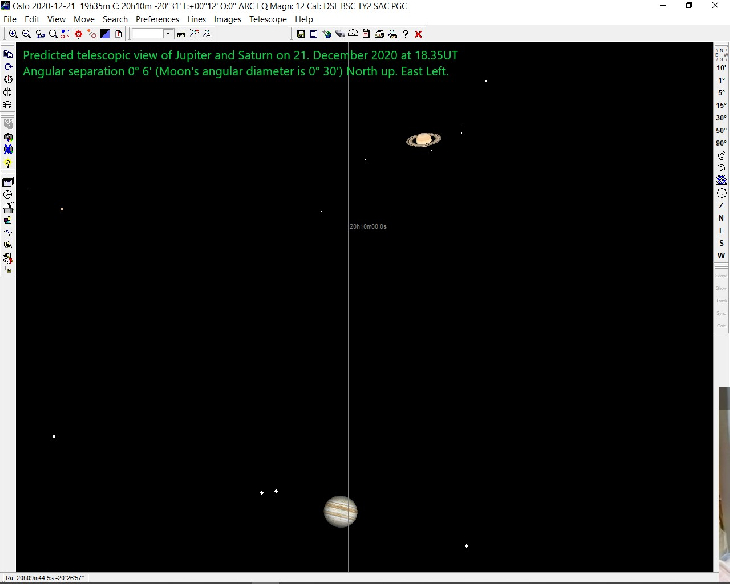Set field of view to 15 degrees

click(721, 105)
